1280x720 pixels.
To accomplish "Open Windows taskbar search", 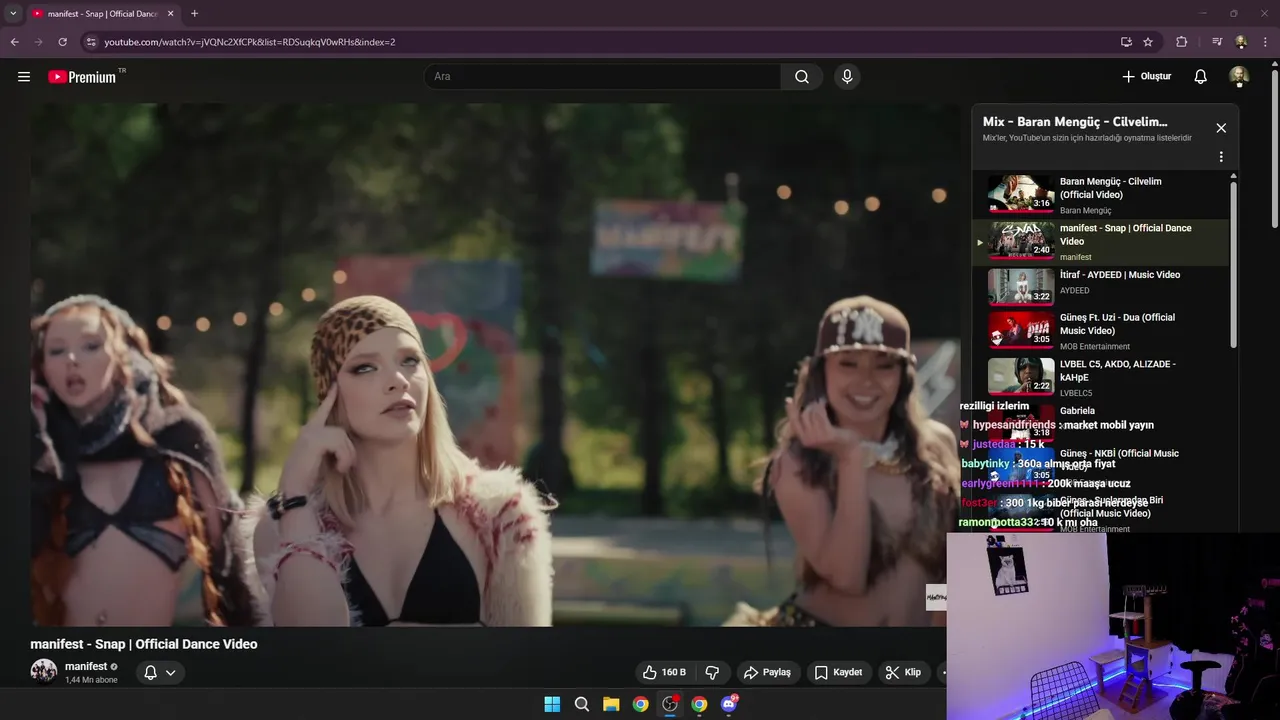I will 582,704.
